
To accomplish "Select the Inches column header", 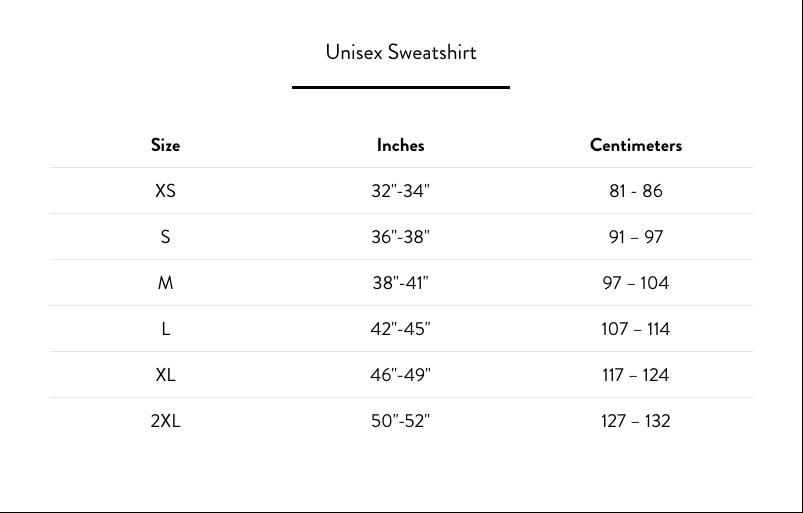I will [x=400, y=145].
